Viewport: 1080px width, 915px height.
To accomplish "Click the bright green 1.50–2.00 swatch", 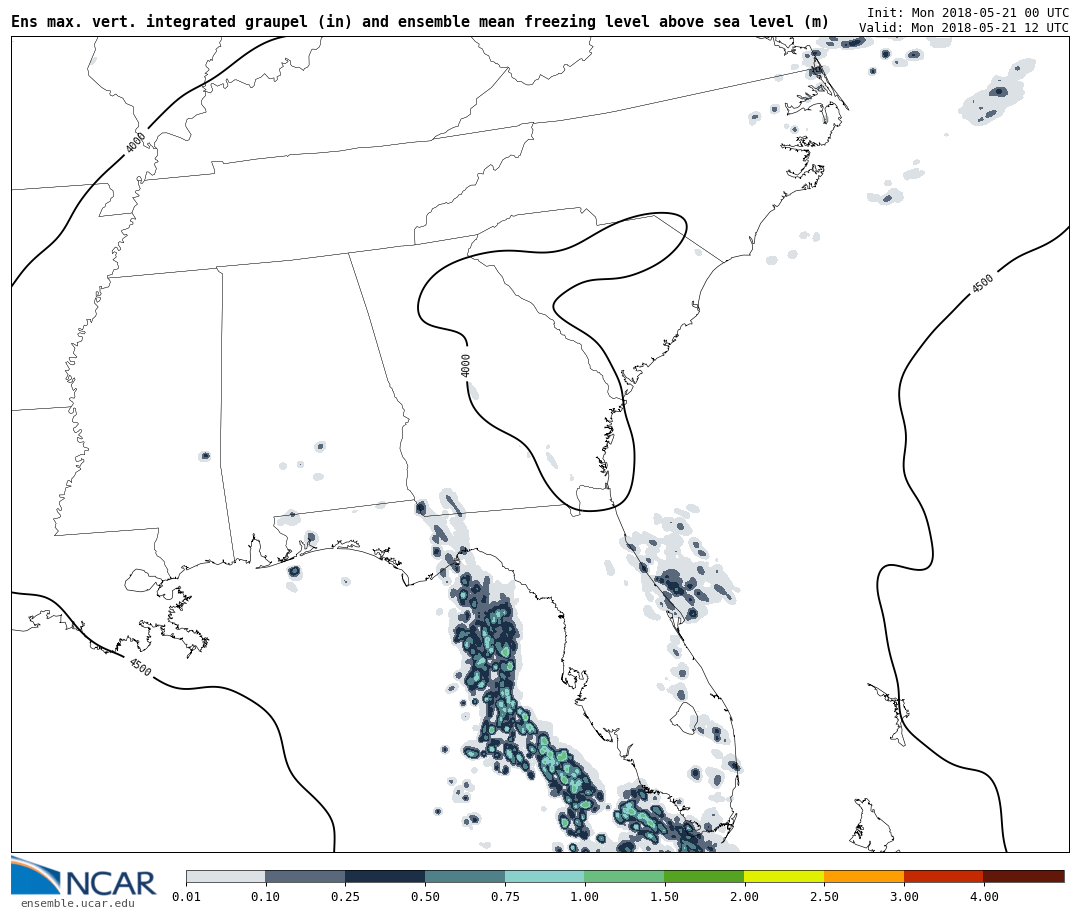I will pos(703,876).
